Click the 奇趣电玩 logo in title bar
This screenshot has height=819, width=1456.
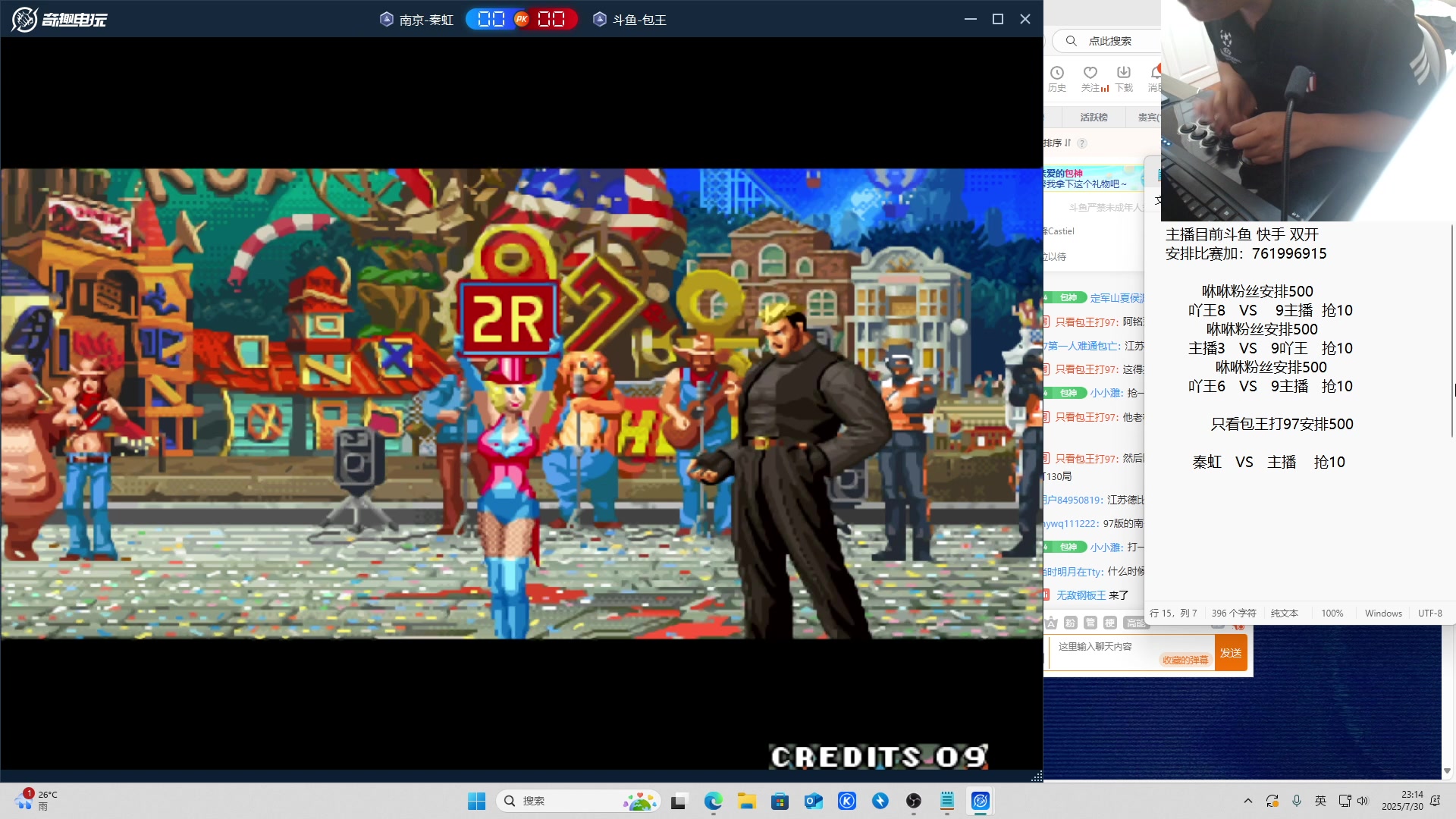pos(59,19)
